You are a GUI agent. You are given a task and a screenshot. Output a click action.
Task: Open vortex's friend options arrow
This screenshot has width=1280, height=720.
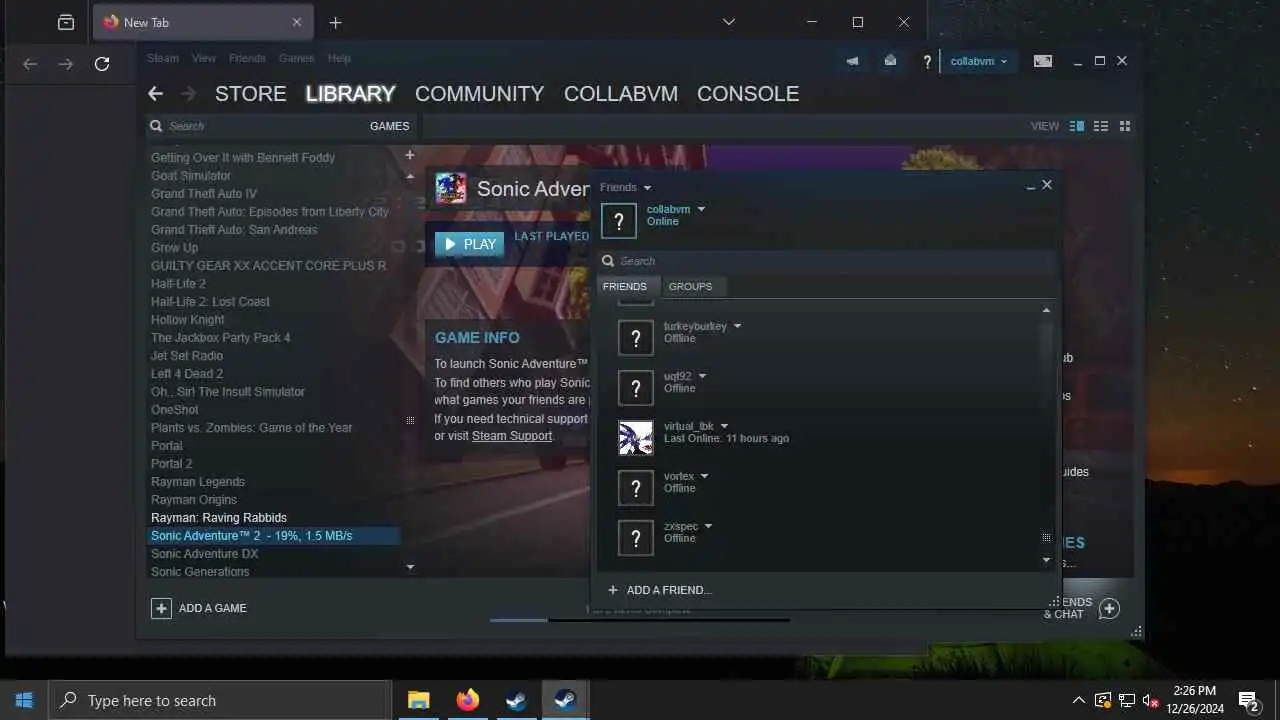pyautogui.click(x=704, y=476)
